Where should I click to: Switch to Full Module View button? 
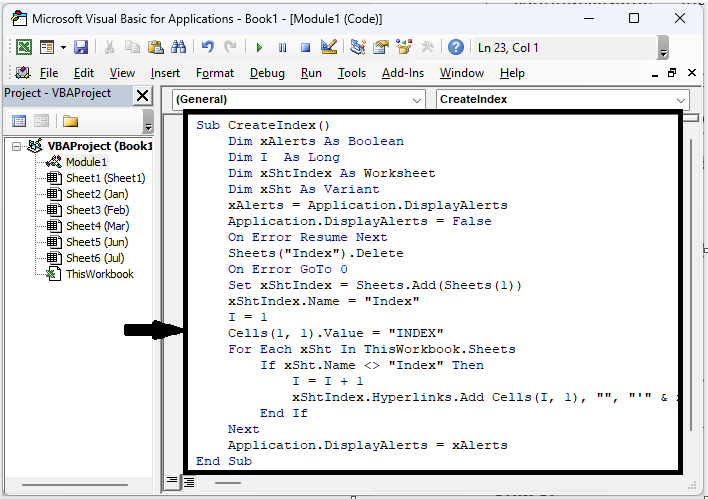[x=189, y=482]
